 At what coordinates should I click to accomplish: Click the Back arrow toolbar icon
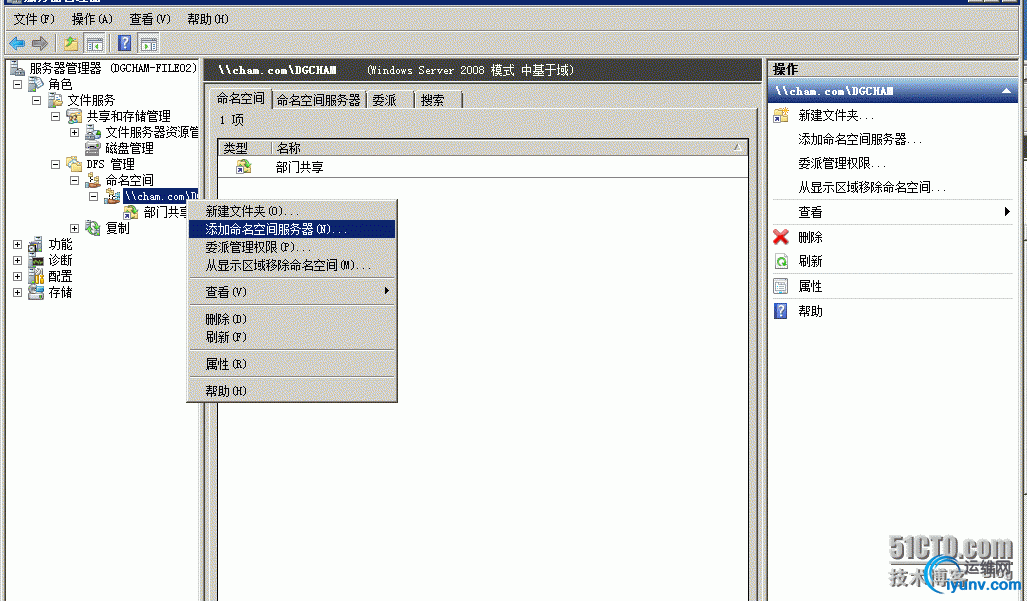click(17, 44)
